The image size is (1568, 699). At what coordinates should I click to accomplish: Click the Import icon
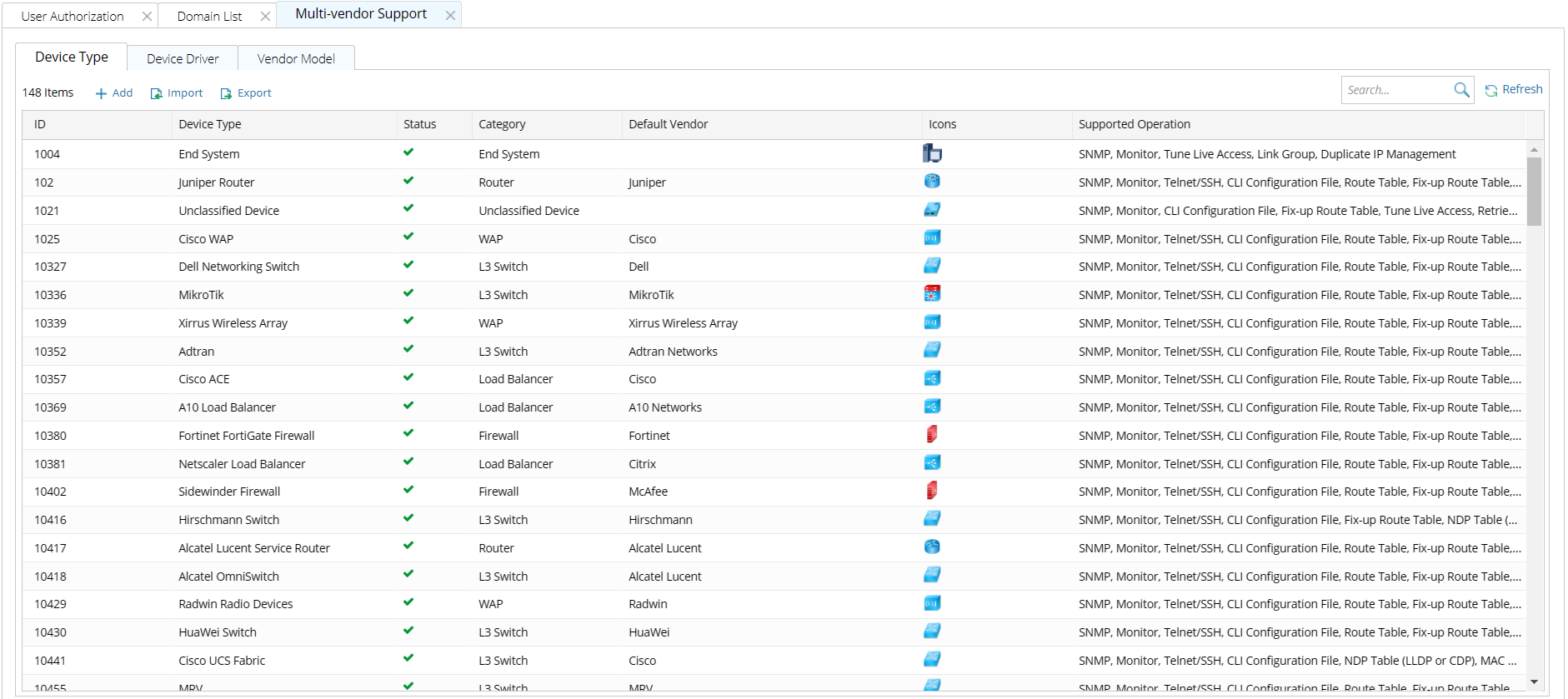click(156, 94)
